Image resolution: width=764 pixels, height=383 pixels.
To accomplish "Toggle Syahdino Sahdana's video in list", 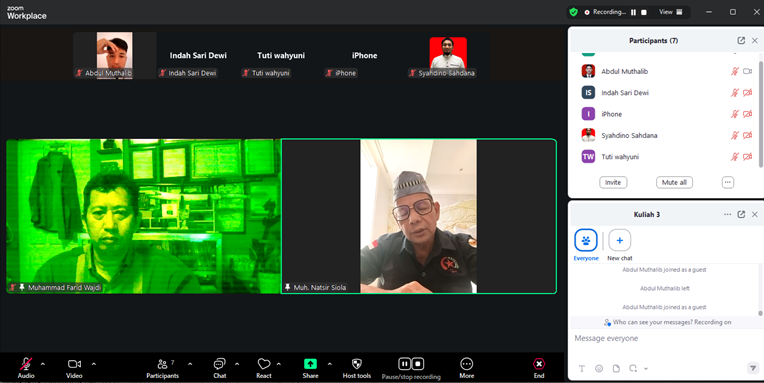I will (x=747, y=135).
